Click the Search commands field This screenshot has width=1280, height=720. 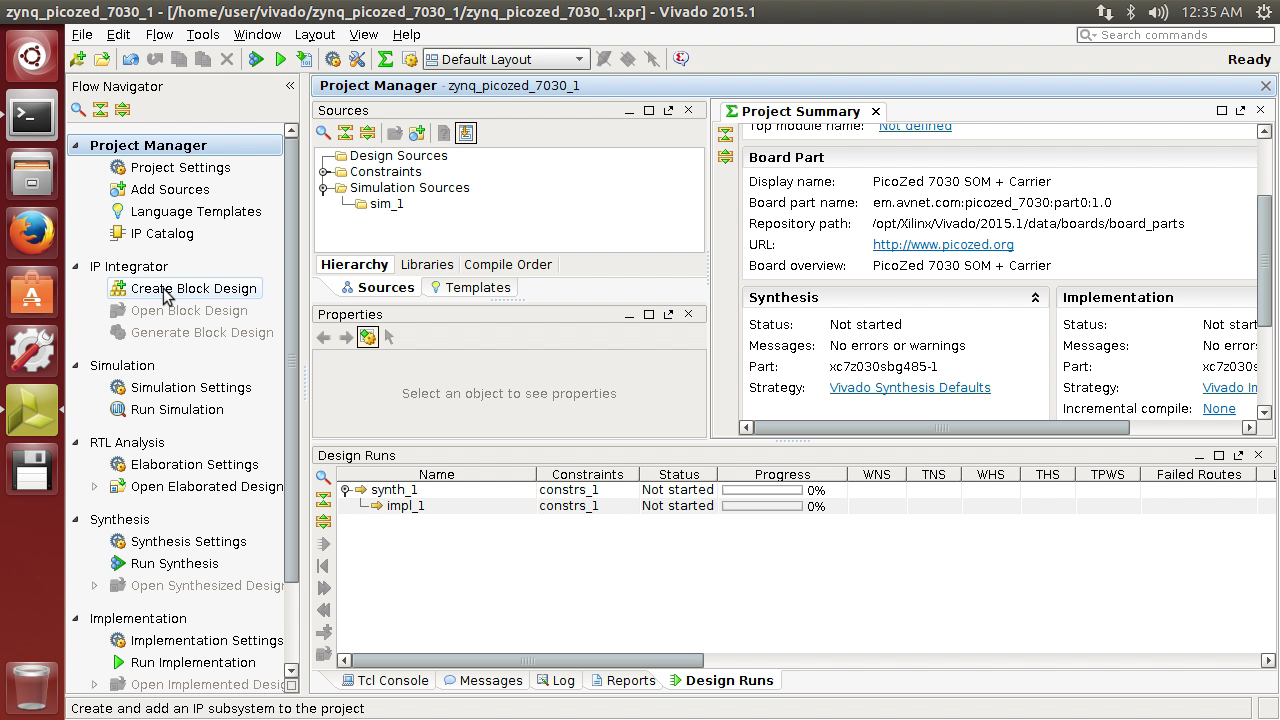pos(1175,34)
